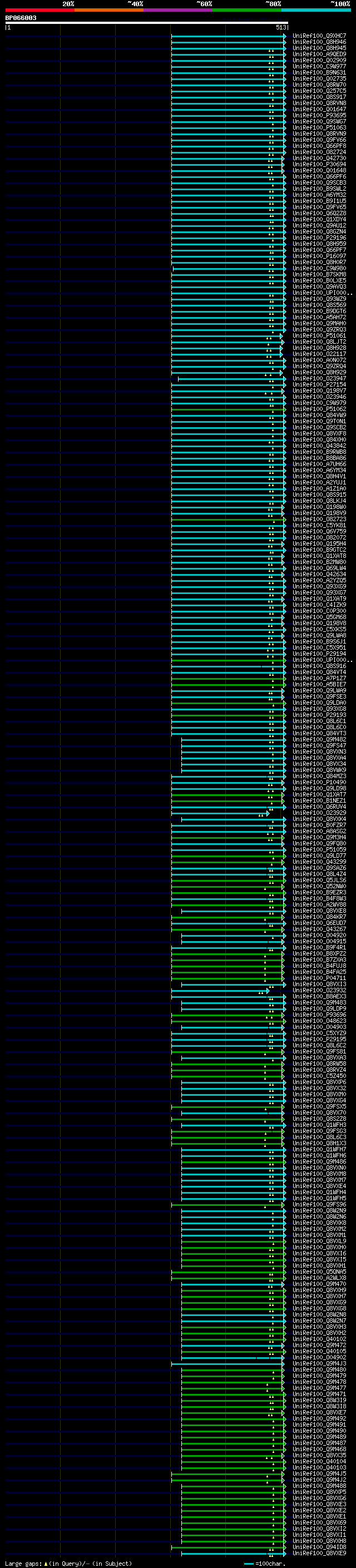This screenshot has height=1568, width=356.
Task: Click UniRef100_C5XKS5 sequence name
Action: (x=319, y=630)
